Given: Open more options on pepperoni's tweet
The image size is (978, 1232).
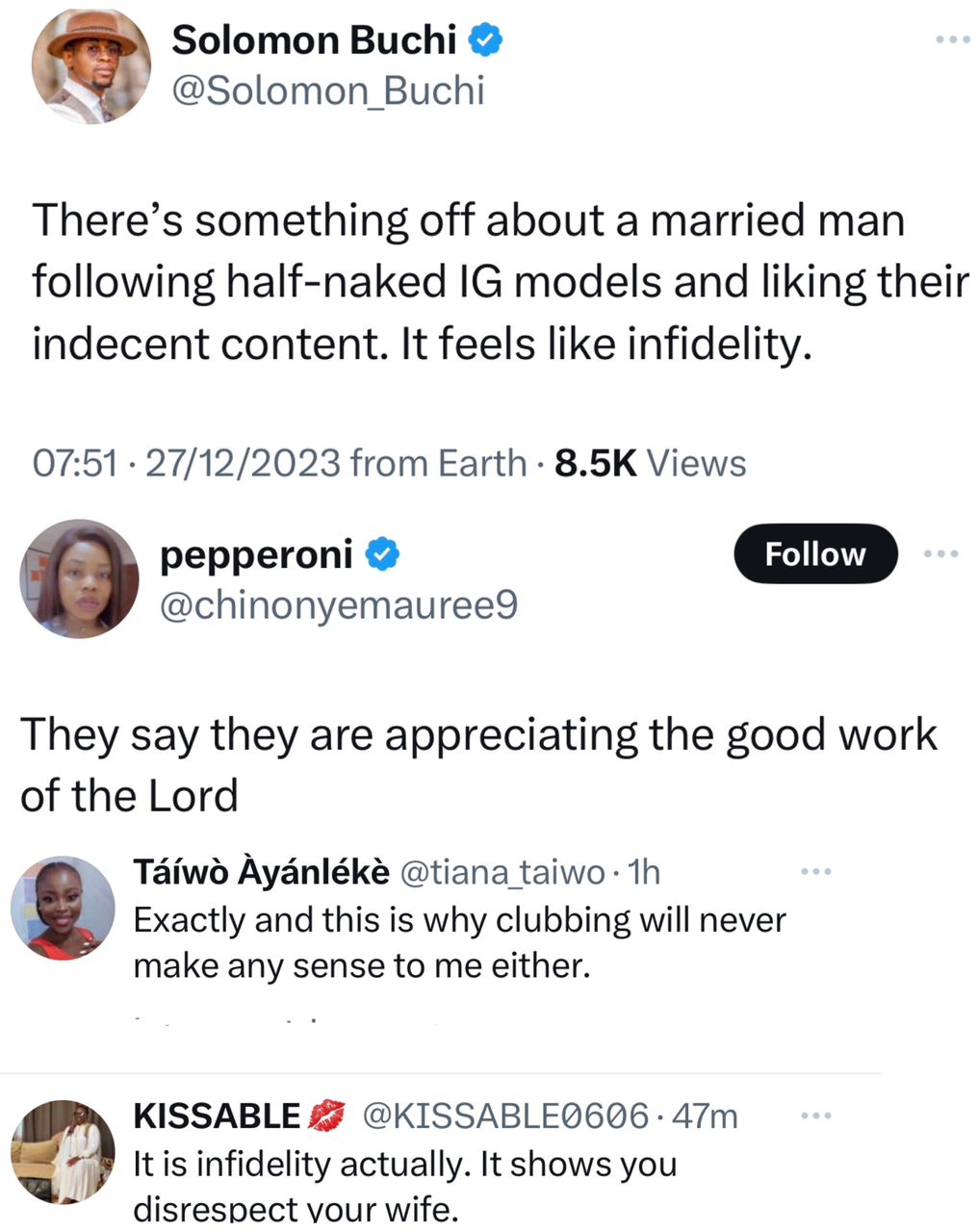Looking at the screenshot, I should [940, 553].
